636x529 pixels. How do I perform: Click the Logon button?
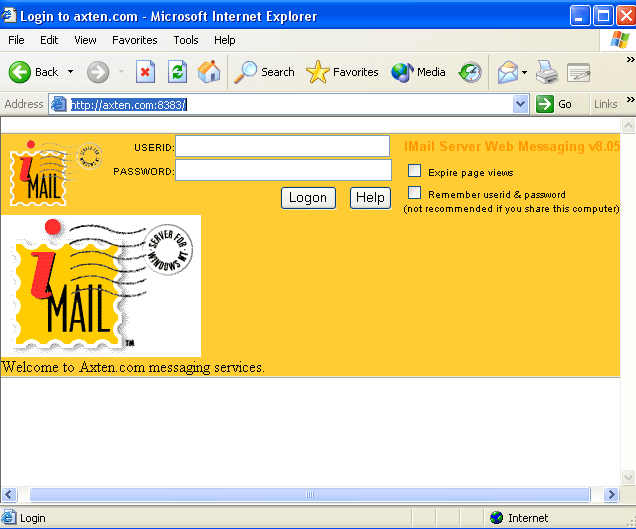[308, 198]
